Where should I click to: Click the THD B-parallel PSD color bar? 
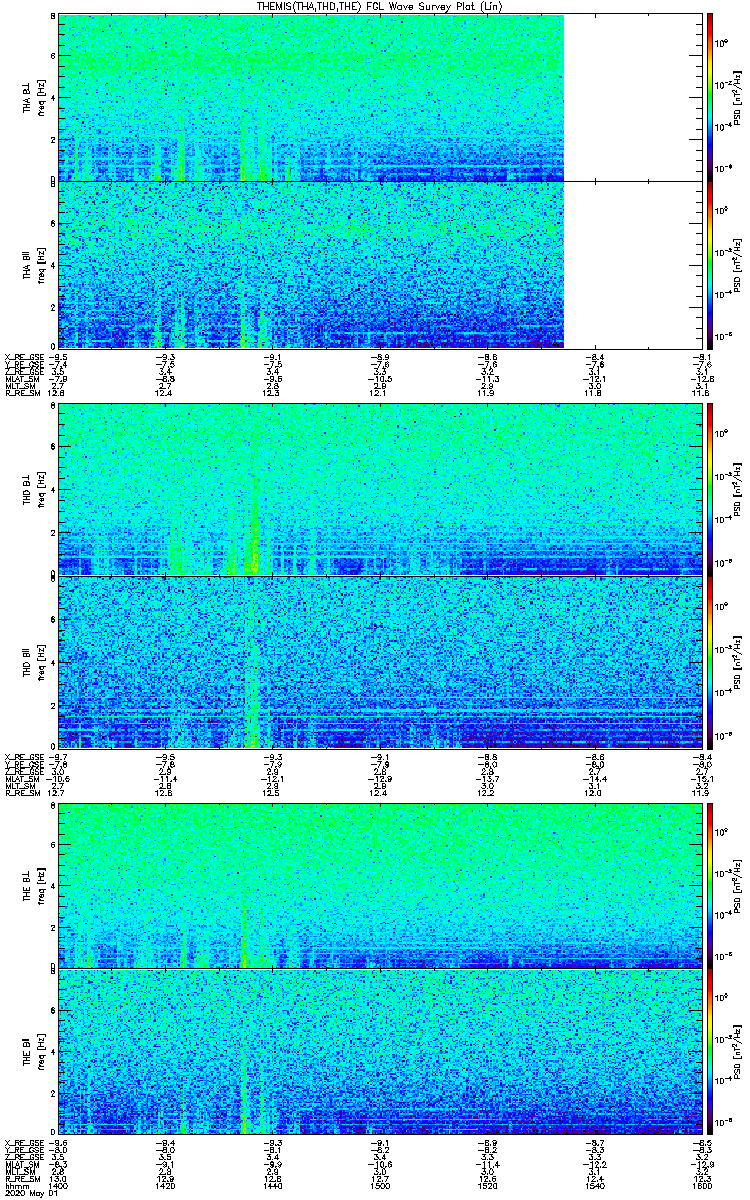709,661
